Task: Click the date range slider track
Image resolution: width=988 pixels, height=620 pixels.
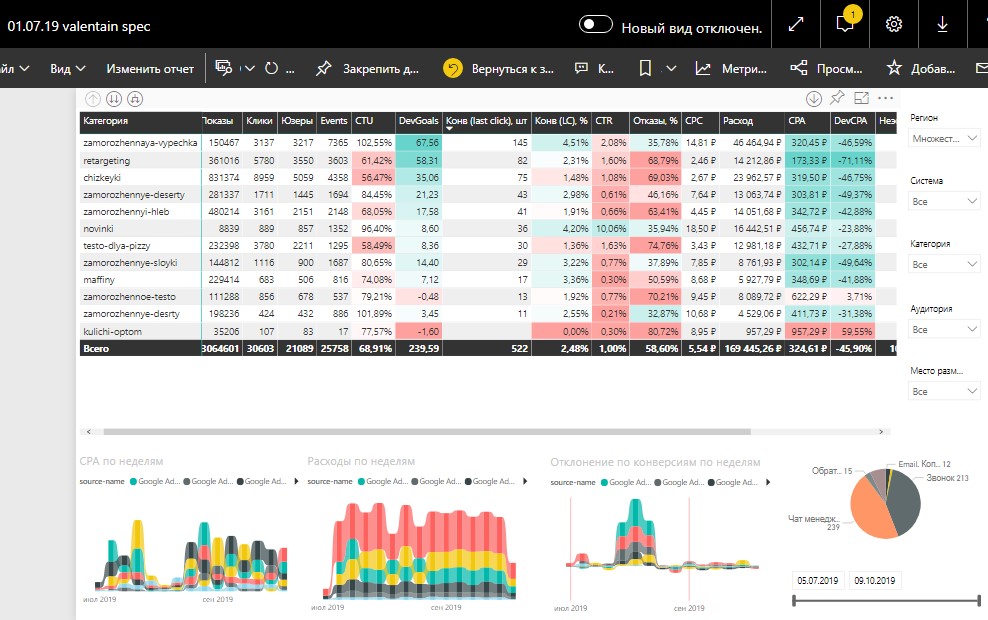Action: [x=887, y=600]
